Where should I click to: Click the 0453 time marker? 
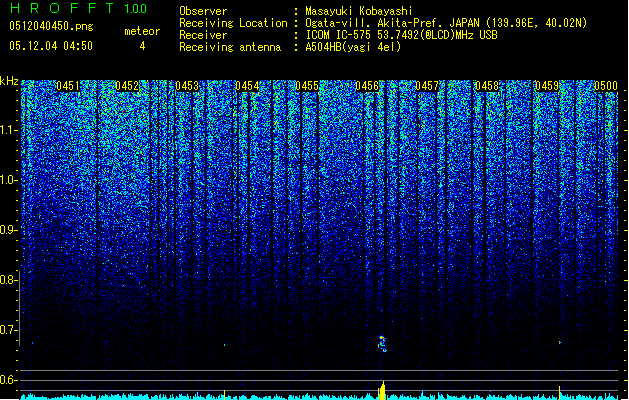[x=187, y=86]
